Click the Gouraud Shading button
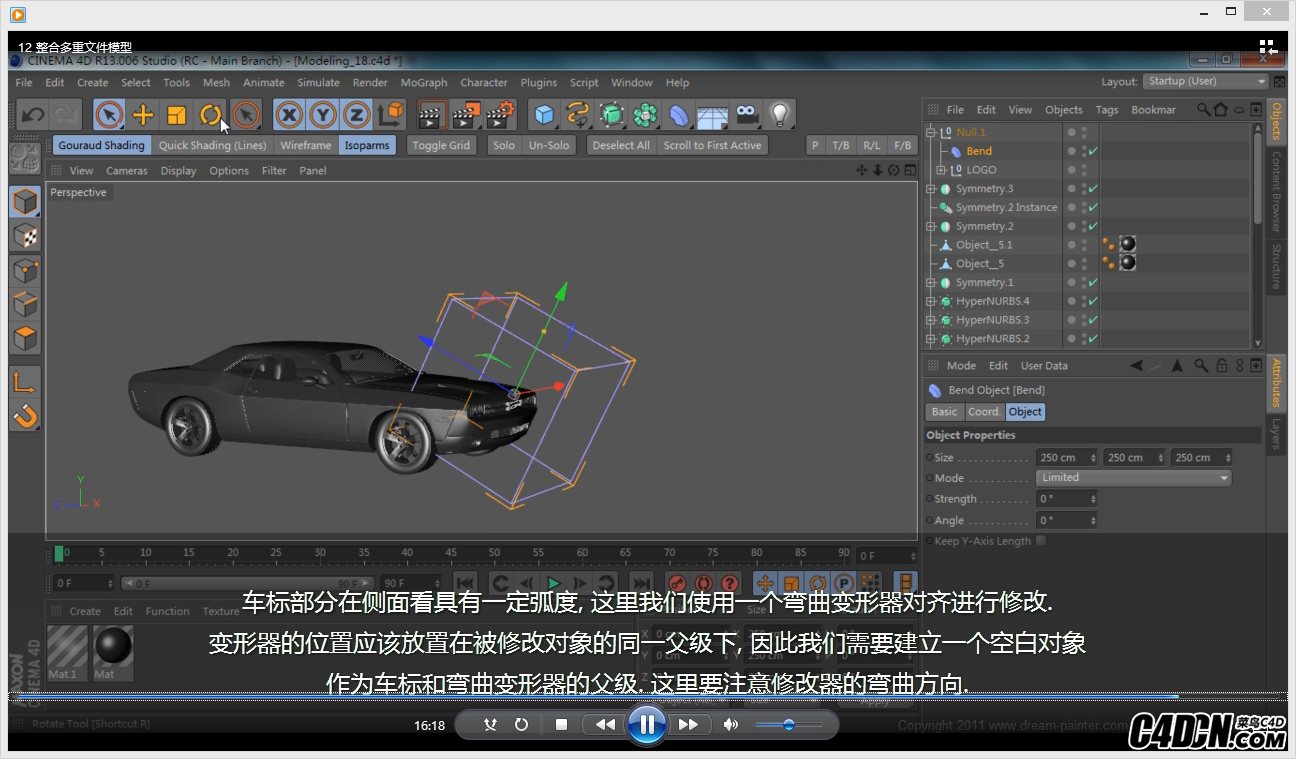The width and height of the screenshot is (1296, 759). [x=101, y=145]
